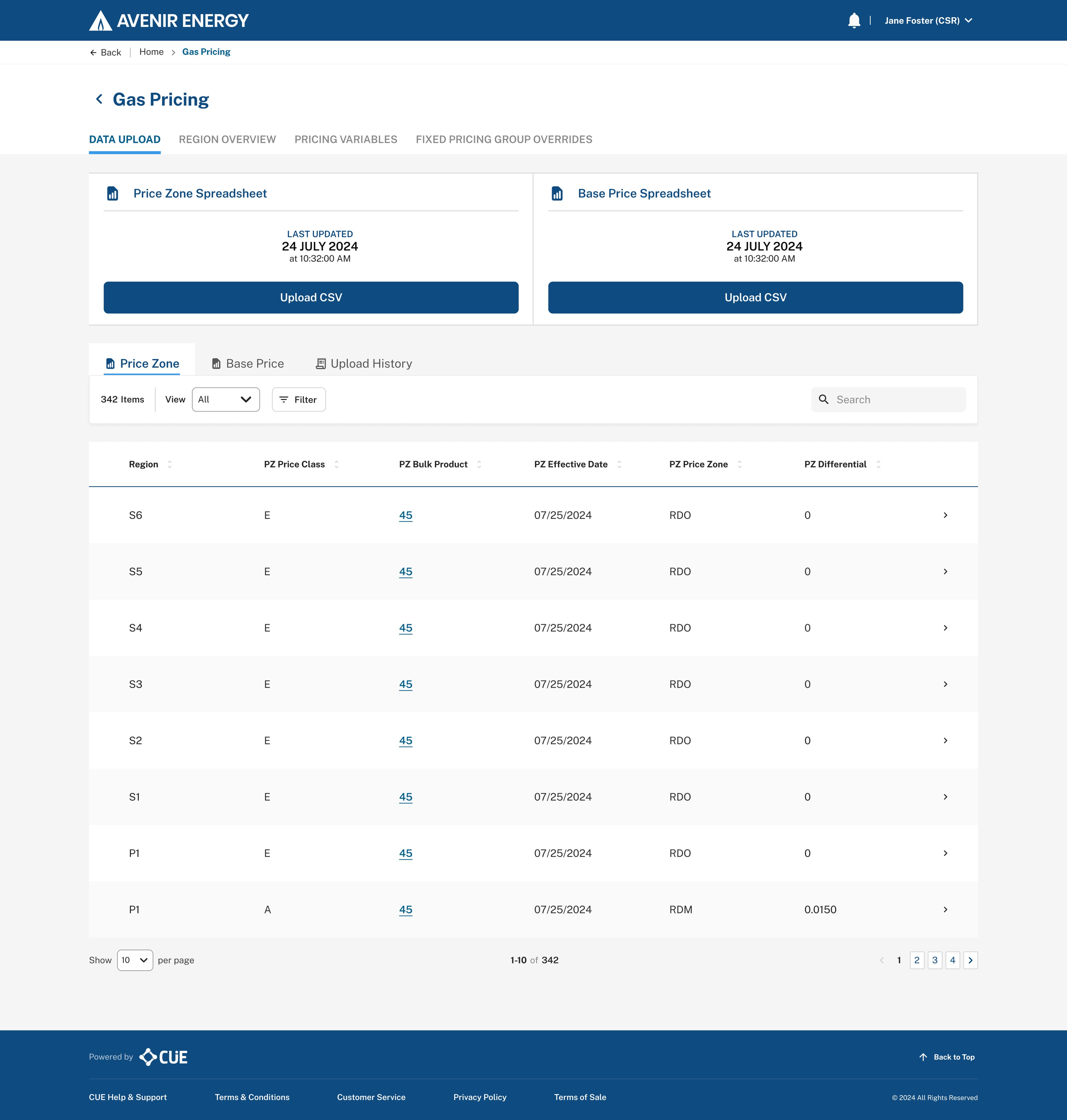Click the CUE logo in footer
Viewport: 1067px width, 1120px height.
tap(163, 1057)
